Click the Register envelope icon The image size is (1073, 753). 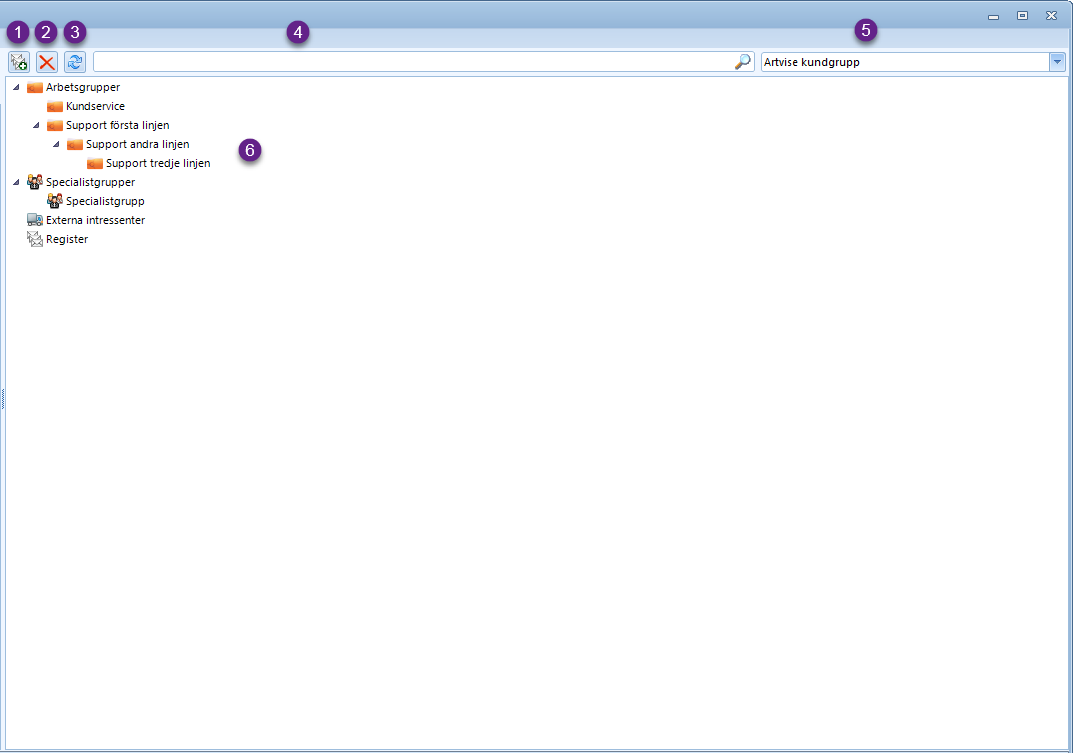pyautogui.click(x=34, y=239)
